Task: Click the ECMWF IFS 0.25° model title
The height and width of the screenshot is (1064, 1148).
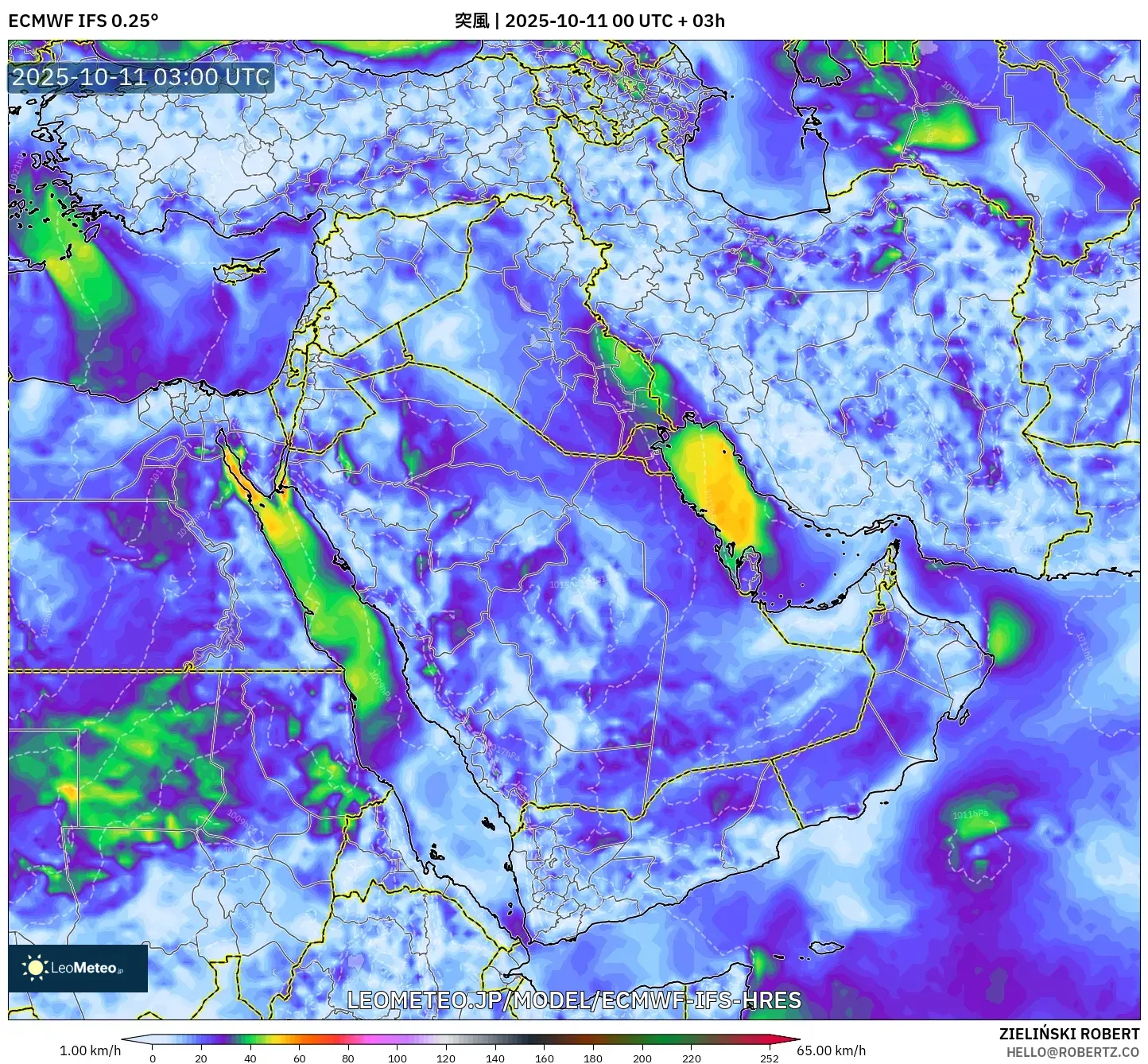Action: [x=83, y=21]
